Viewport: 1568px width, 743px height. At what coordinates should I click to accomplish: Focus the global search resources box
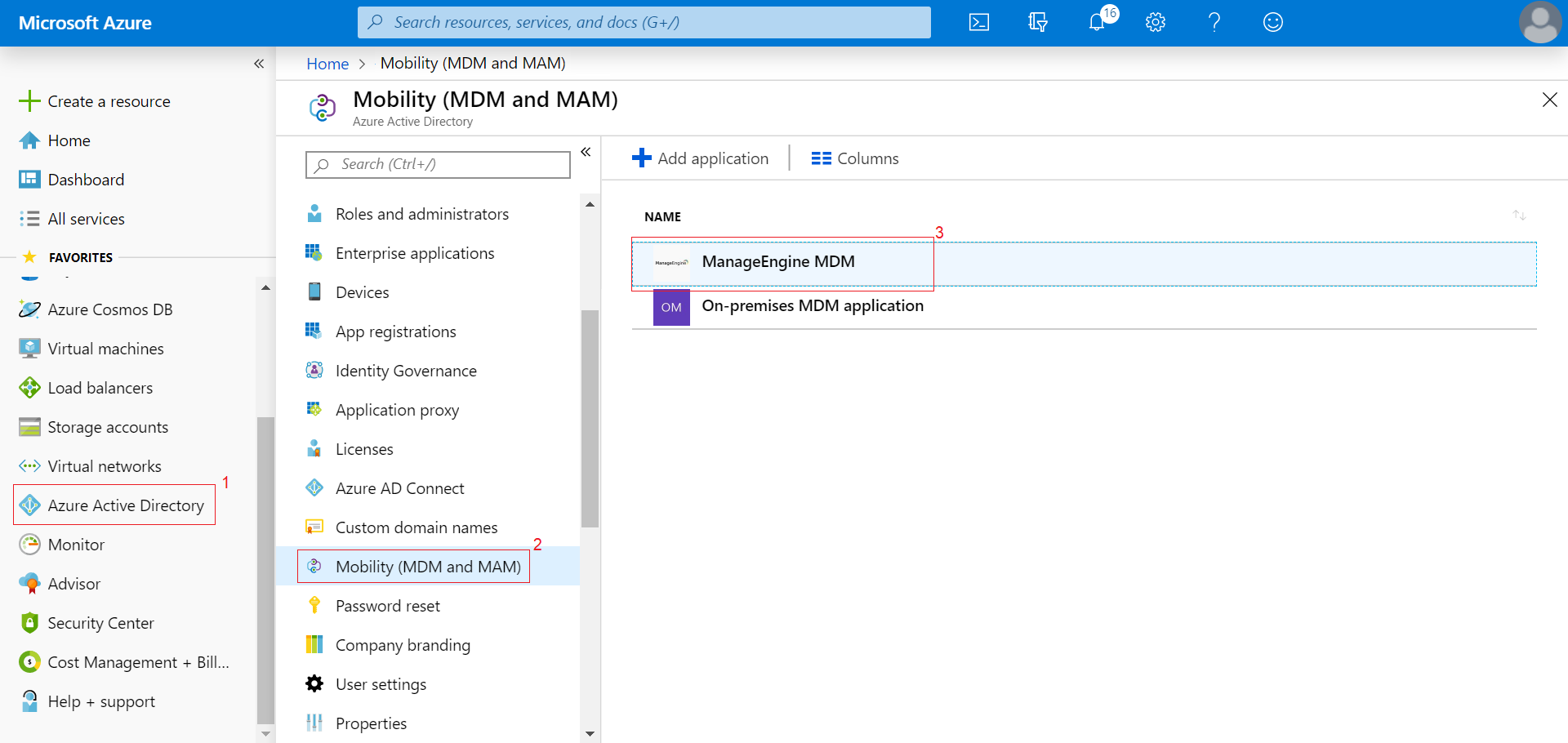(644, 22)
